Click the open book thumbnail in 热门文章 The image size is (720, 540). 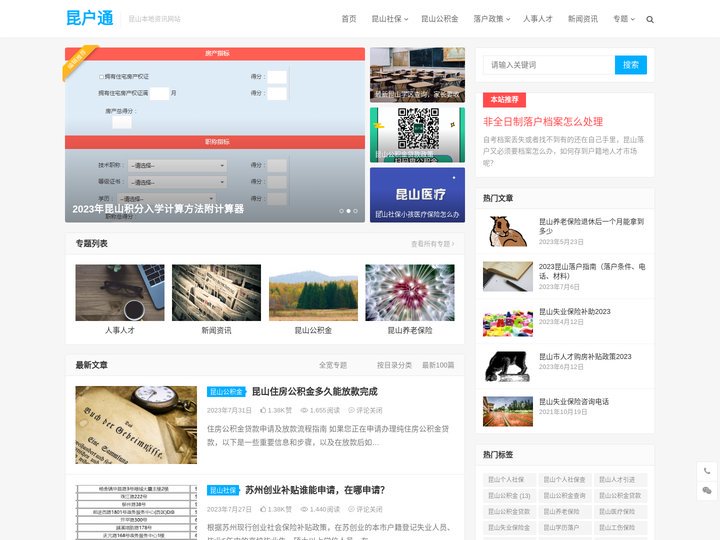pos(508,276)
